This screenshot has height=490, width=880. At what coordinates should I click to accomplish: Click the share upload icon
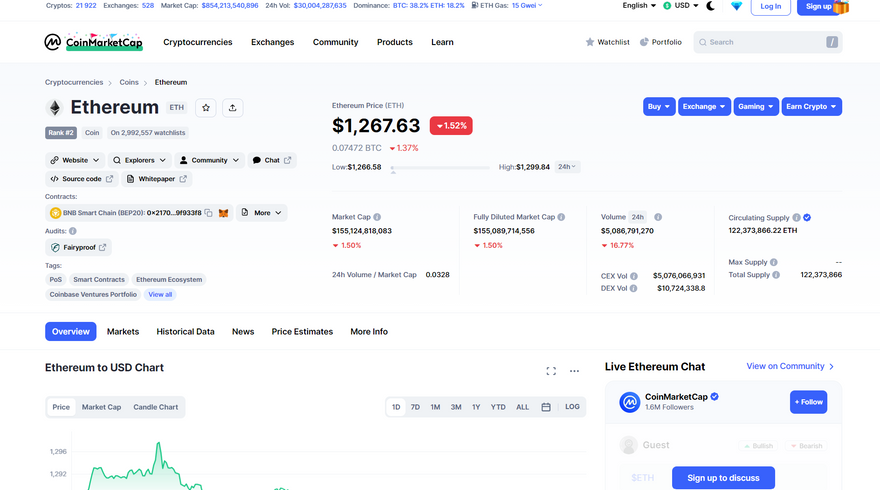click(x=232, y=108)
